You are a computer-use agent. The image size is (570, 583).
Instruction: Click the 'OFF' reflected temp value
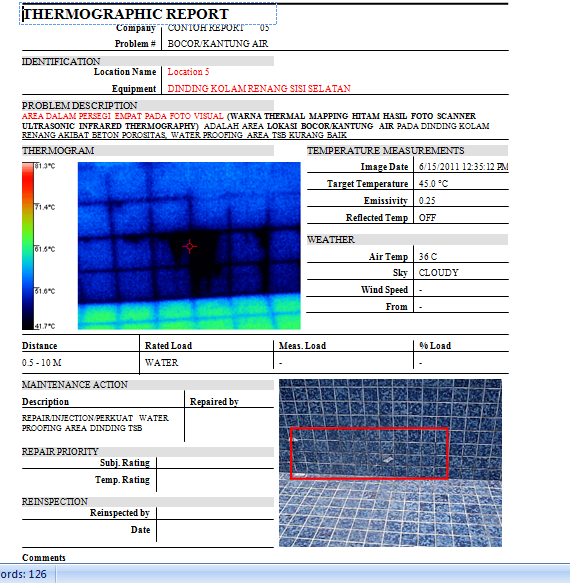coord(427,218)
